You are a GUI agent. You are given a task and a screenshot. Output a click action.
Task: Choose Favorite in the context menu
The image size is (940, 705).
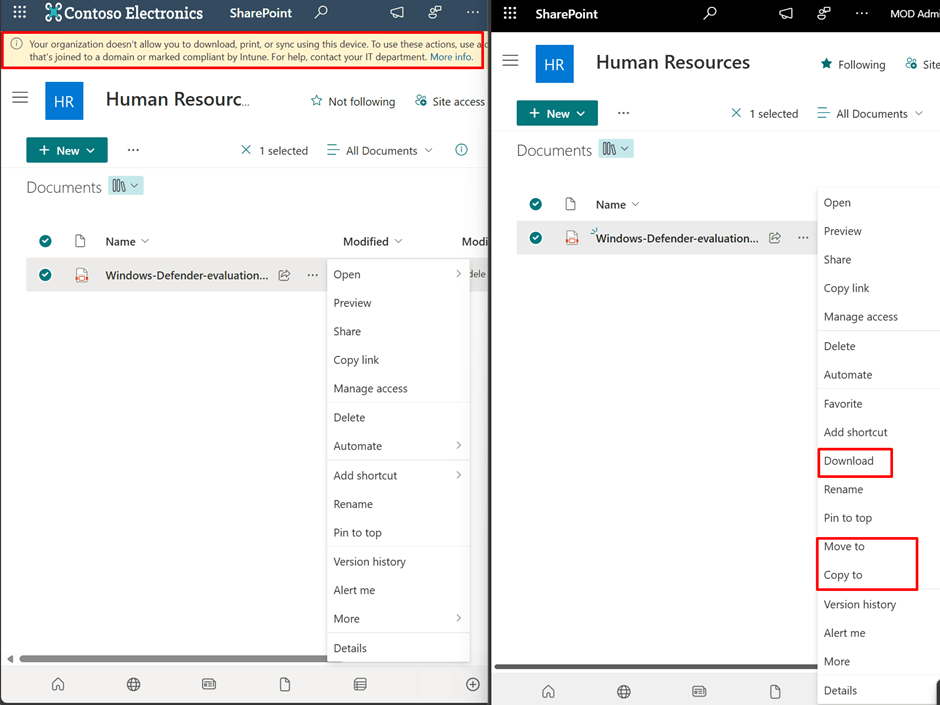843,404
